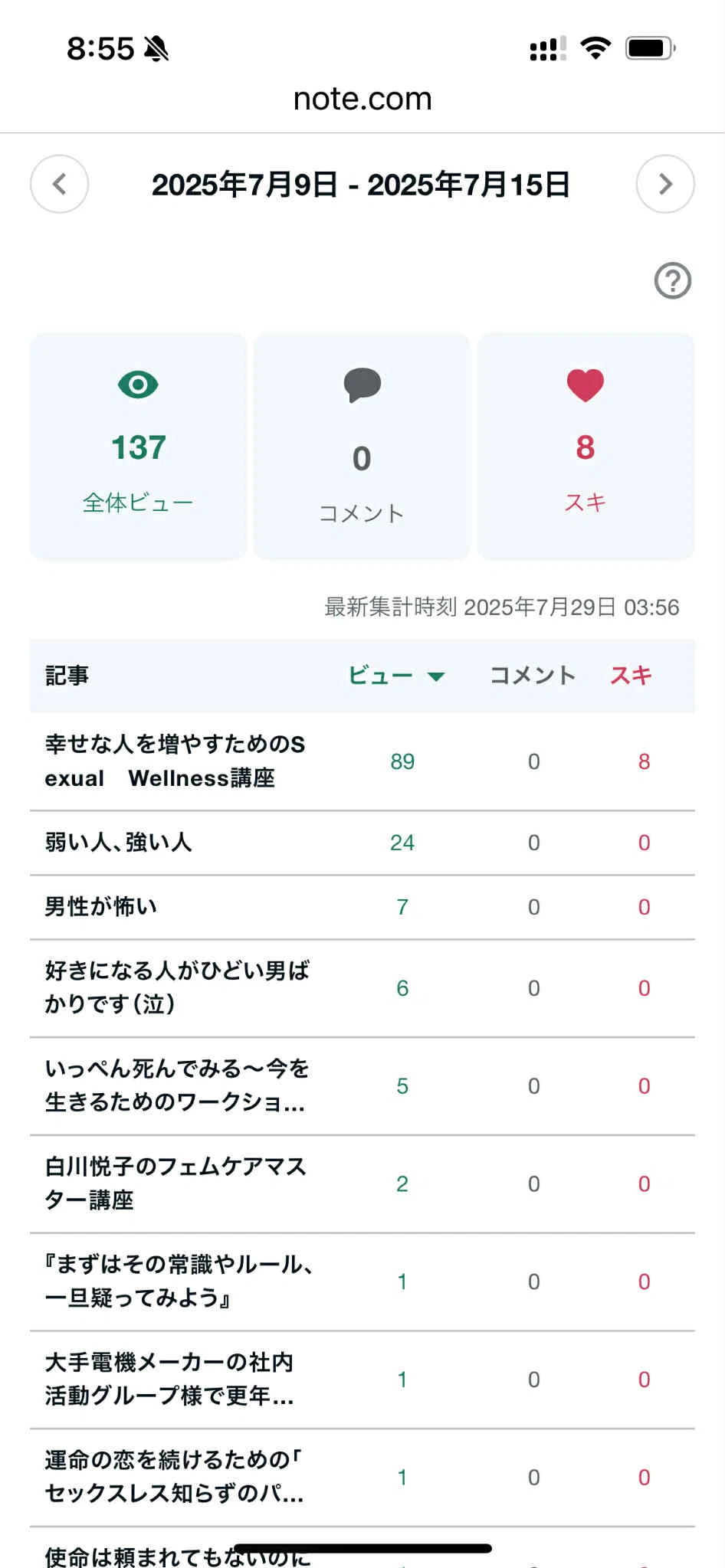Sort the table by スキ column
The image size is (725, 1568).
click(631, 675)
